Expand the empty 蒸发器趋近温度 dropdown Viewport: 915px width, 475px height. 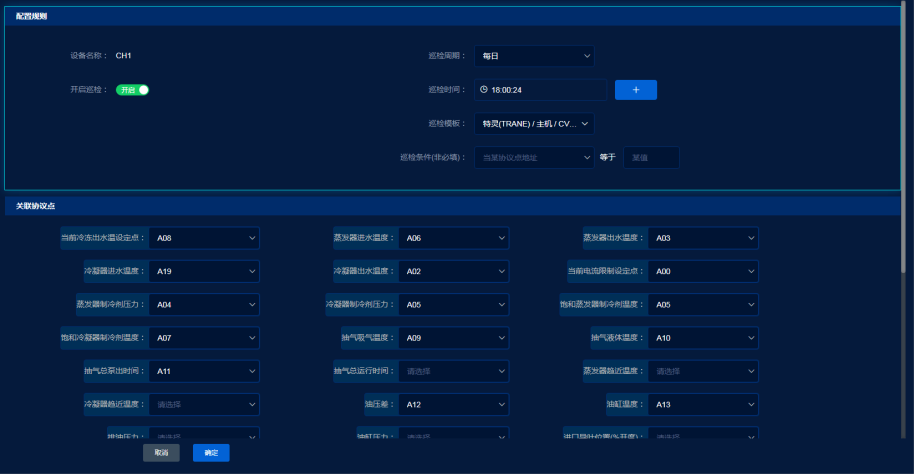coord(702,371)
